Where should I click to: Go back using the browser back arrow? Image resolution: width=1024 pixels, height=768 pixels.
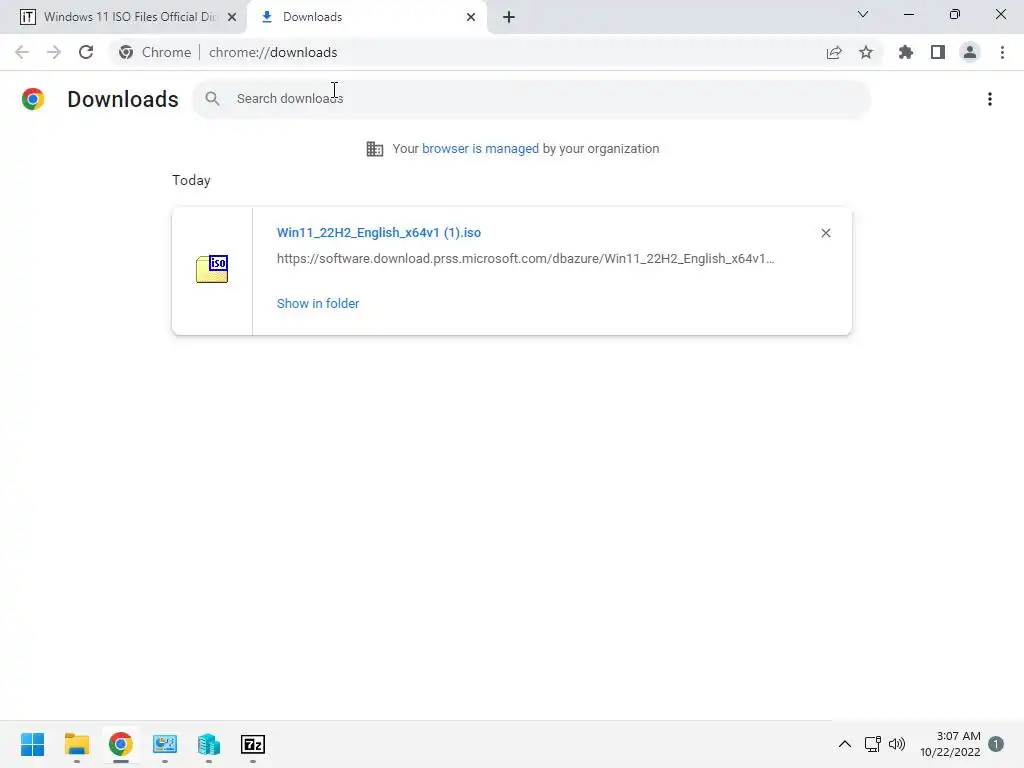[22, 52]
